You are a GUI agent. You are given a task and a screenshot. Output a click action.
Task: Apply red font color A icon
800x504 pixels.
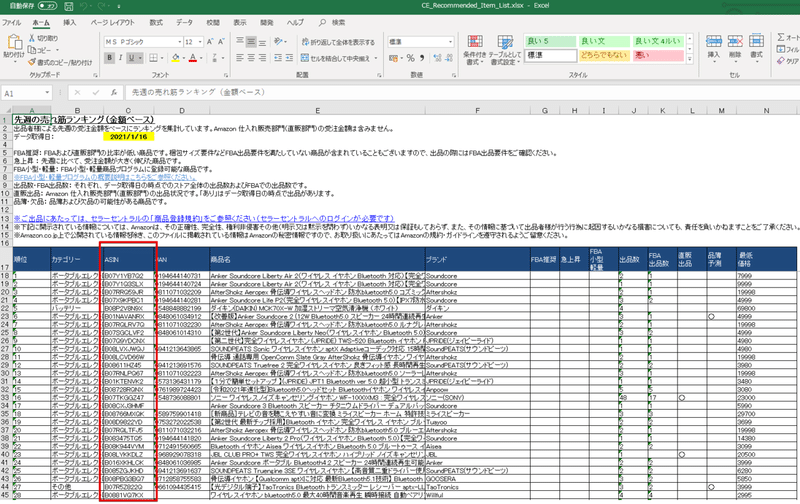click(193, 58)
